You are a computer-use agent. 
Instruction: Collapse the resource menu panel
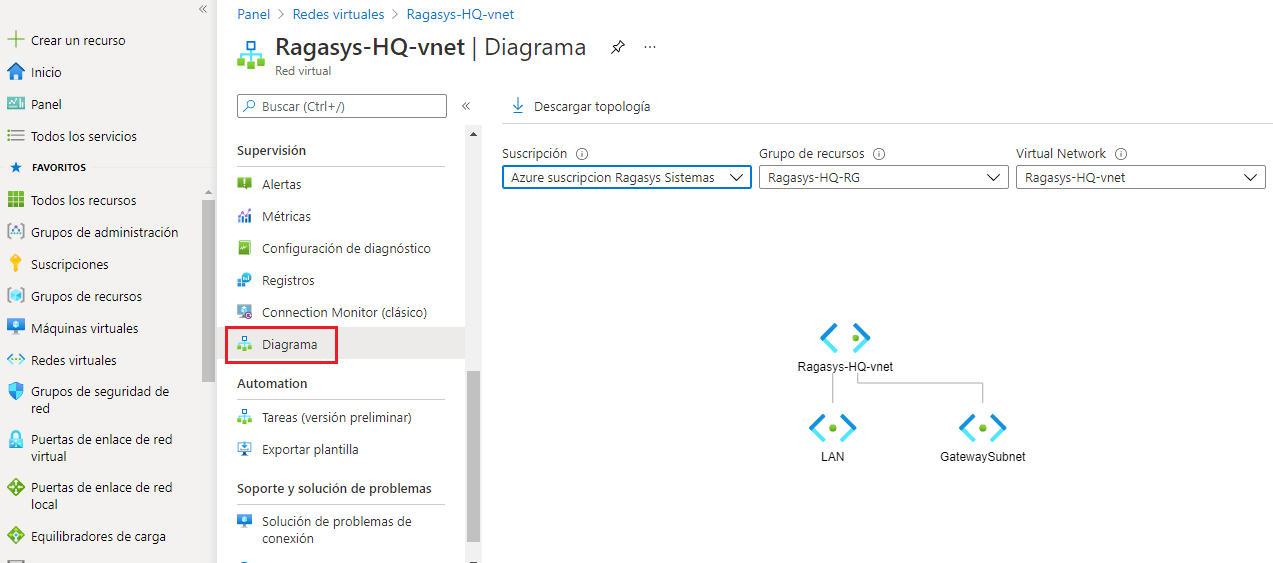coord(466,106)
